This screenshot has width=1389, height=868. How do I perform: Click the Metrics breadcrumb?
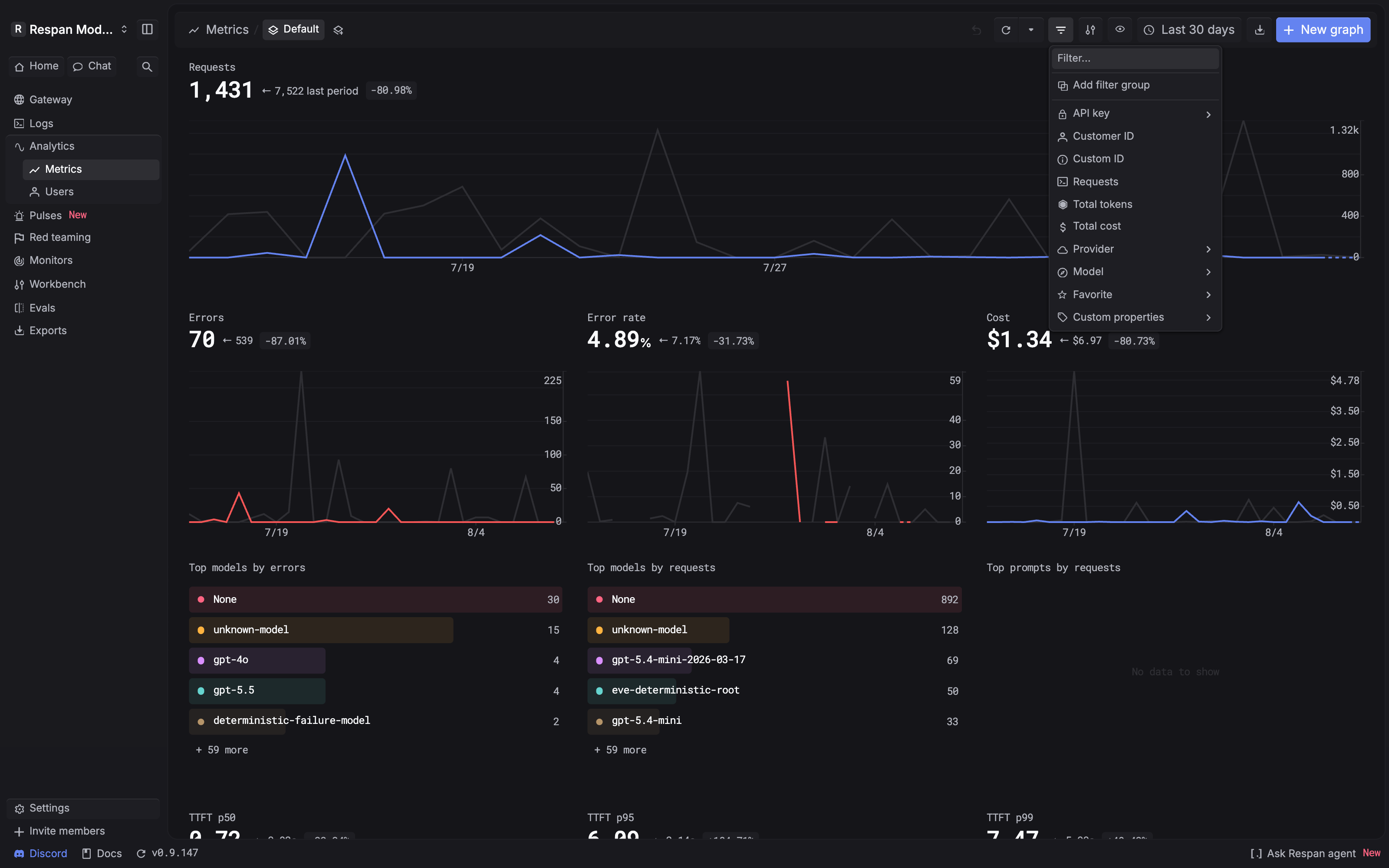[219, 30]
